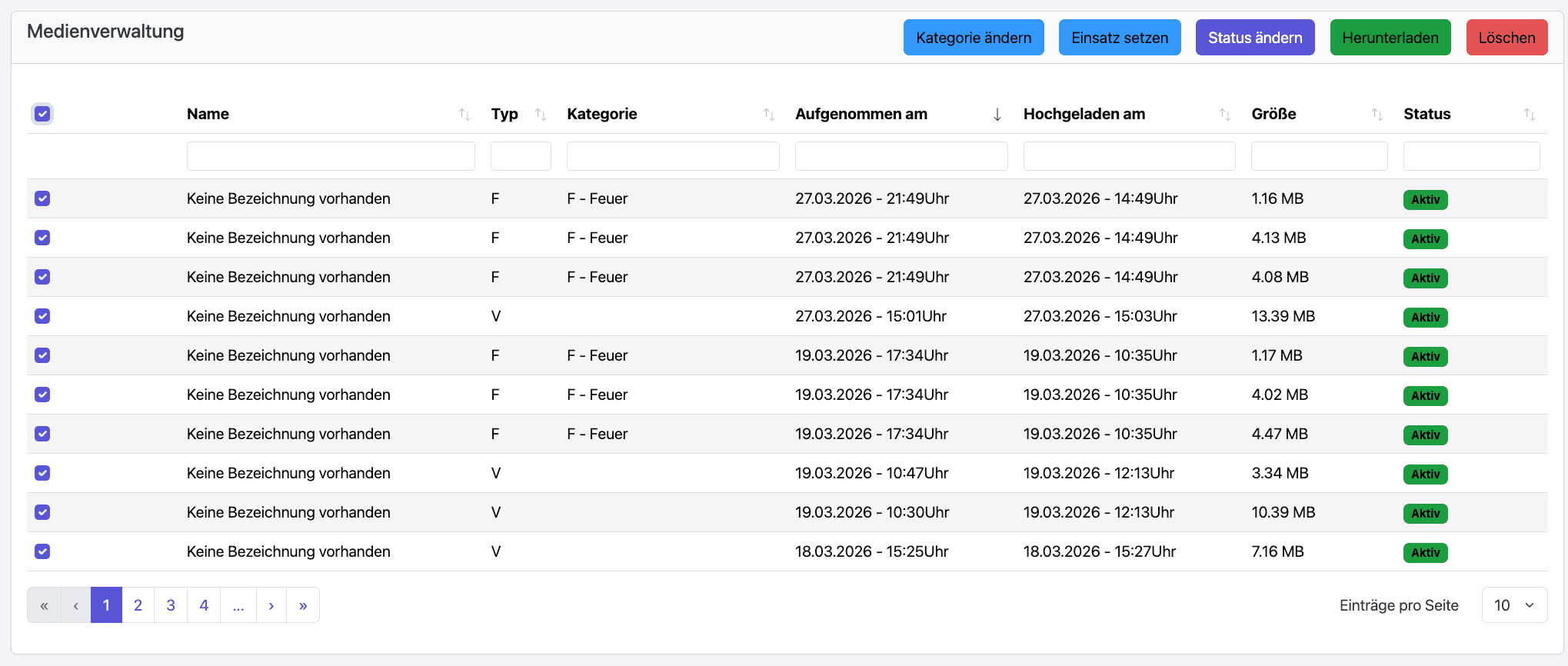Navigate to page 4 in pagination

[x=204, y=605]
